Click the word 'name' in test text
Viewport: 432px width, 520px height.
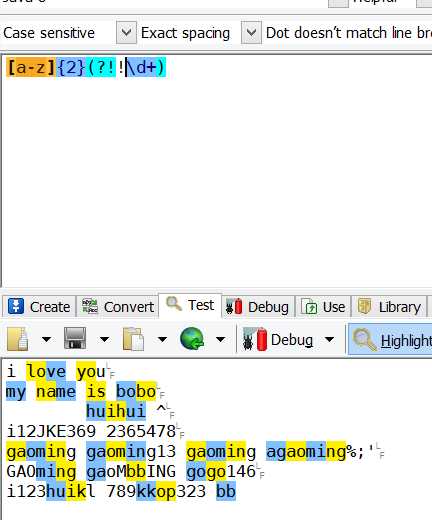tap(56, 391)
